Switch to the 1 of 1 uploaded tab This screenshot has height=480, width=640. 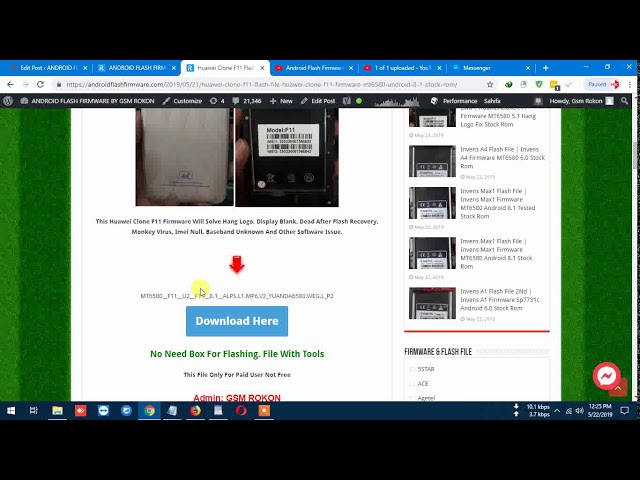click(x=402, y=68)
